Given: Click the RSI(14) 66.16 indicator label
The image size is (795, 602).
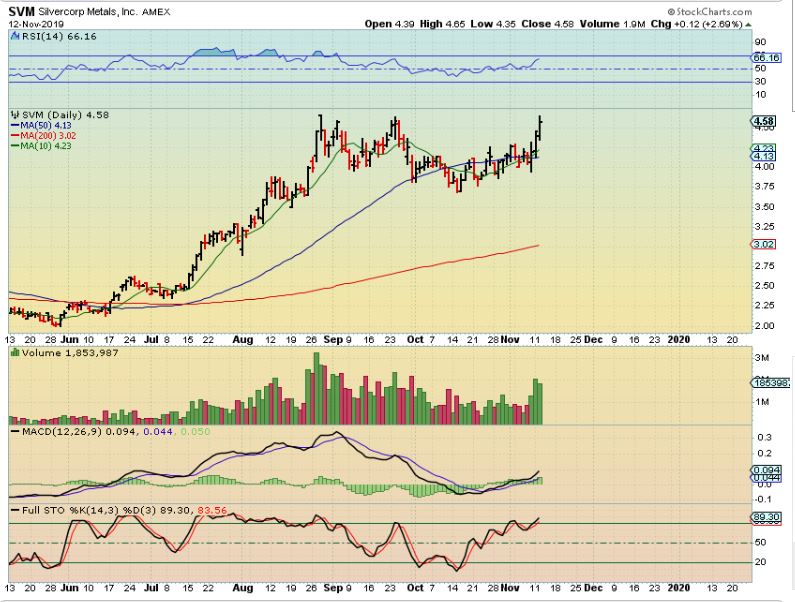Looking at the screenshot, I should click(59, 37).
